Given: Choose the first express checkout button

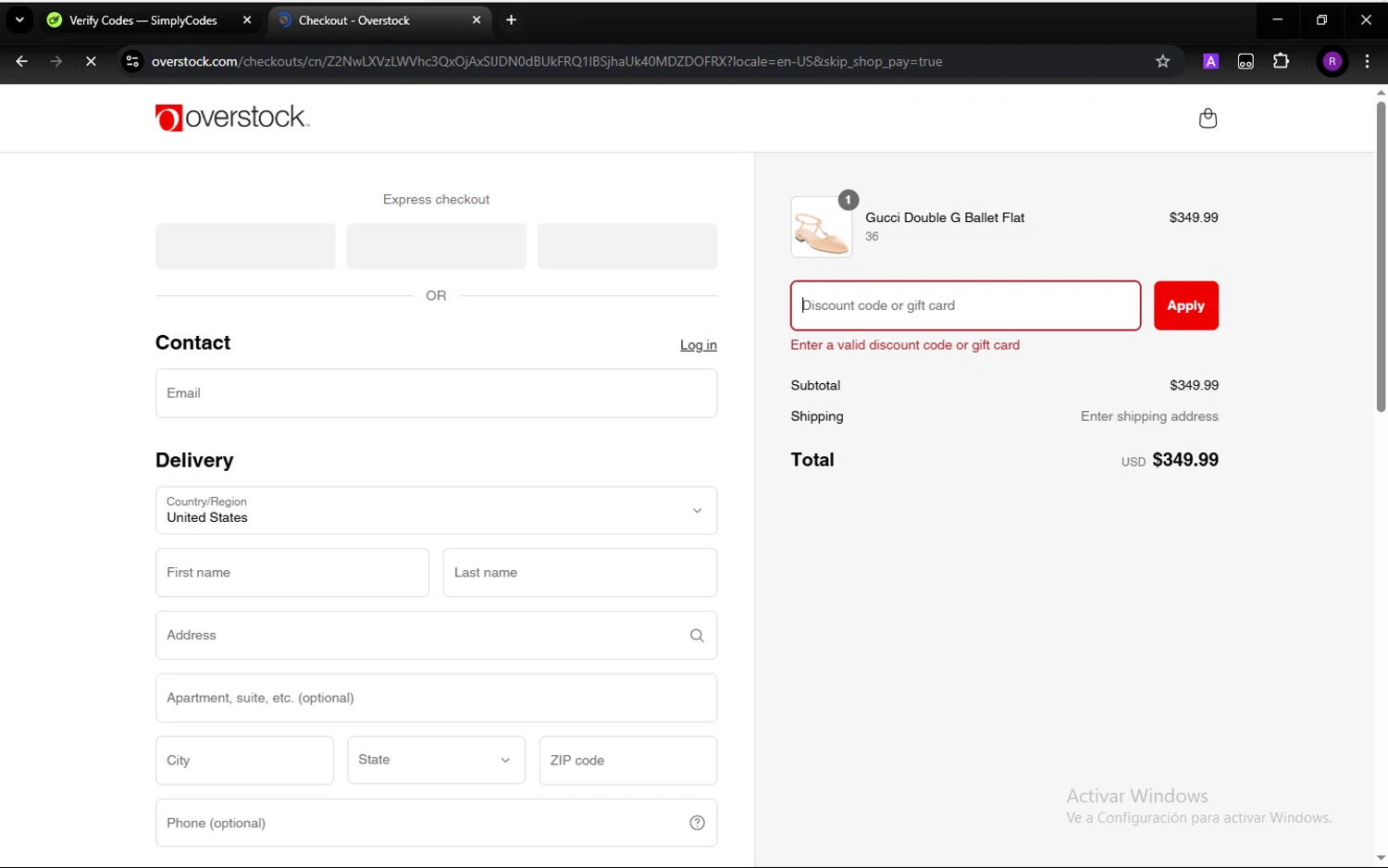Looking at the screenshot, I should point(245,246).
